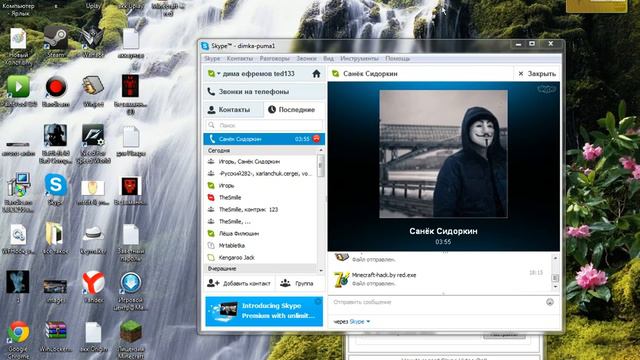Click status icon beside Санёк Сидоркин header

[x=336, y=74]
